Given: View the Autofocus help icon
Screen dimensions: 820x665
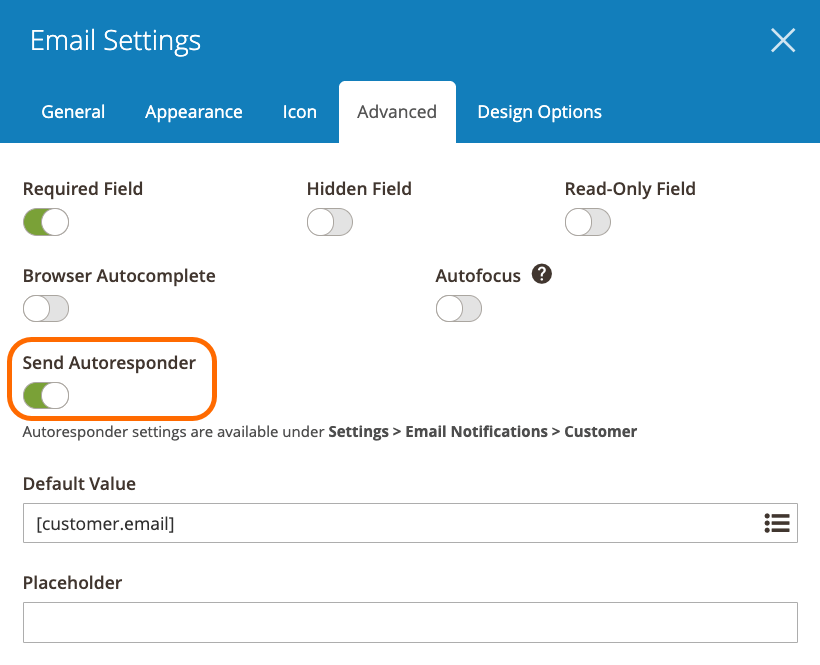Looking at the screenshot, I should point(541,274).
